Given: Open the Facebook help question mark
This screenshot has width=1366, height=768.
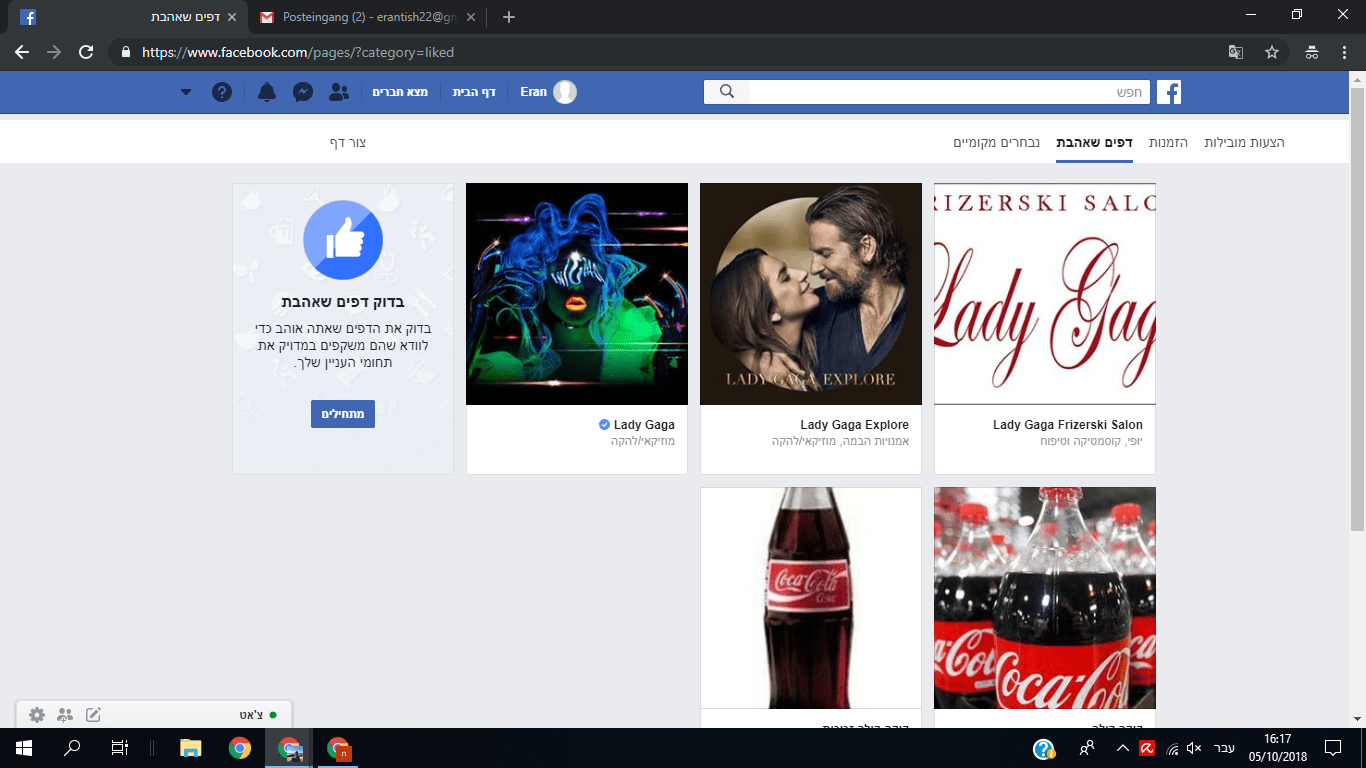Looking at the screenshot, I should [222, 92].
